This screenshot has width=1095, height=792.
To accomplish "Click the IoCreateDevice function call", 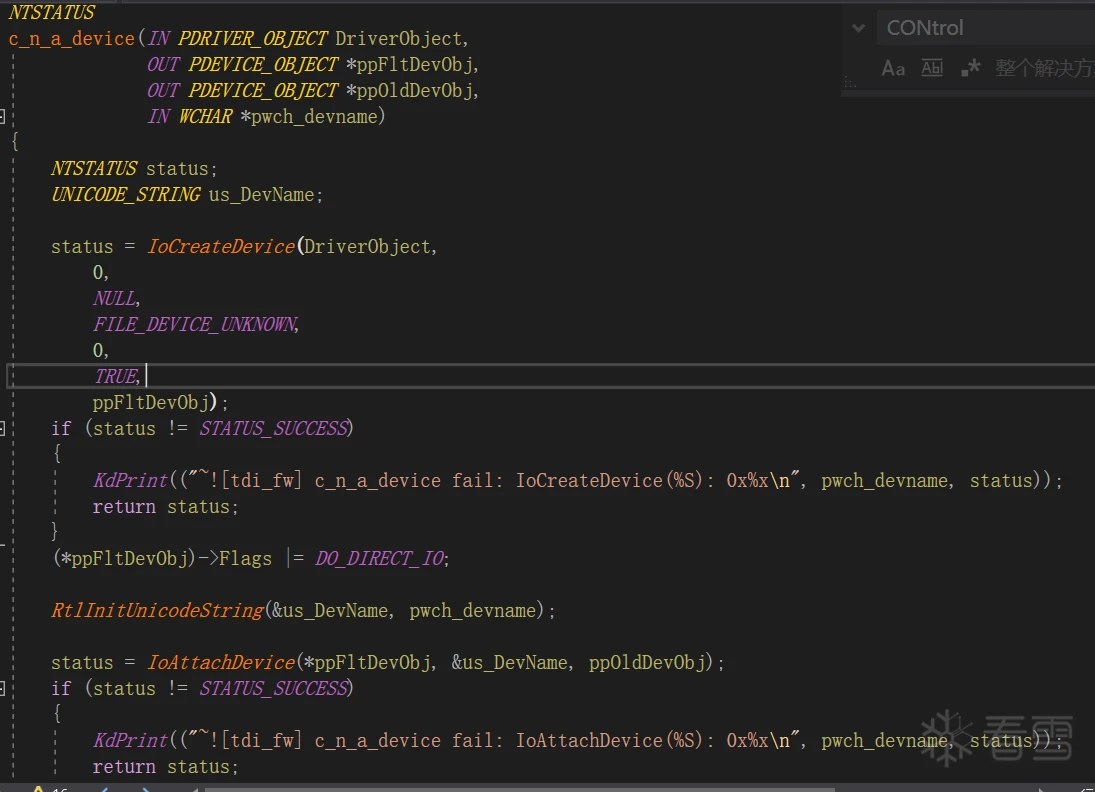I will pyautogui.click(x=220, y=246).
